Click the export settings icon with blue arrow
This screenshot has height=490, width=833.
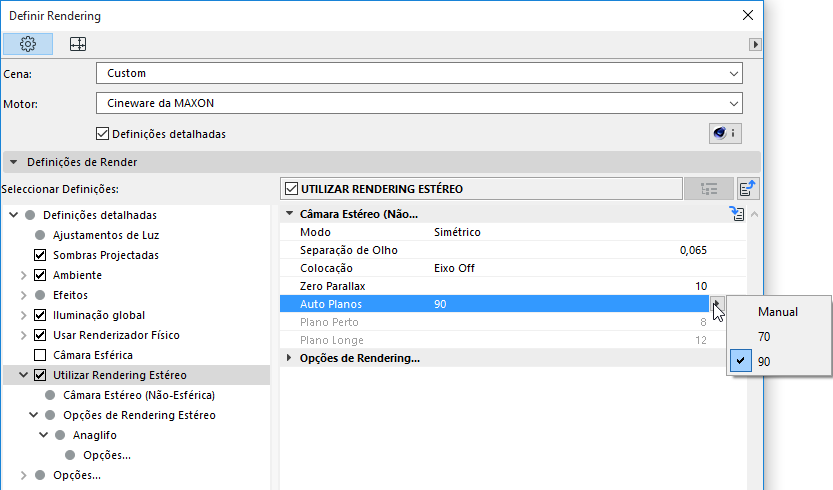pos(747,189)
